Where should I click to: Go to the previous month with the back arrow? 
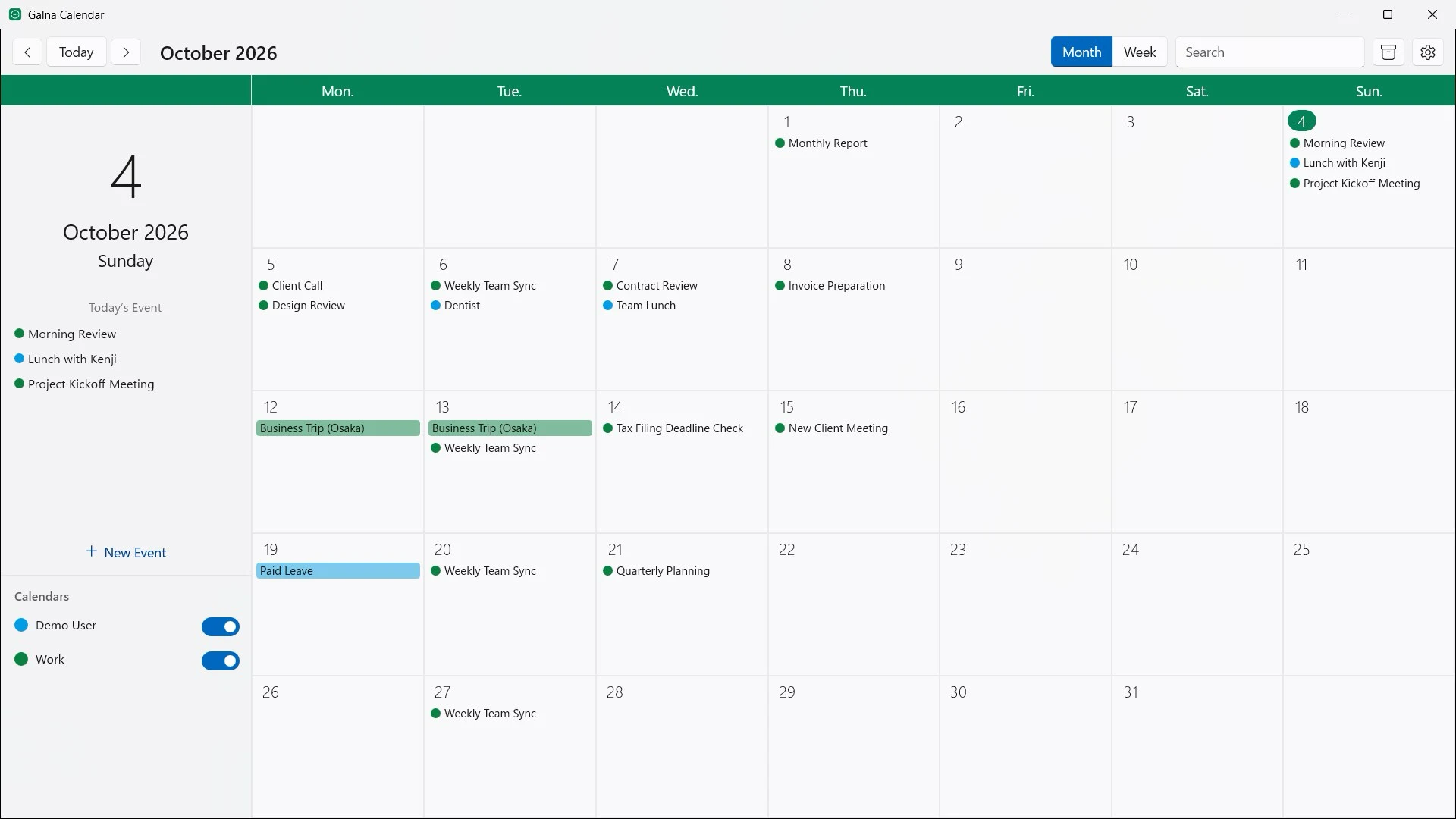tap(27, 52)
